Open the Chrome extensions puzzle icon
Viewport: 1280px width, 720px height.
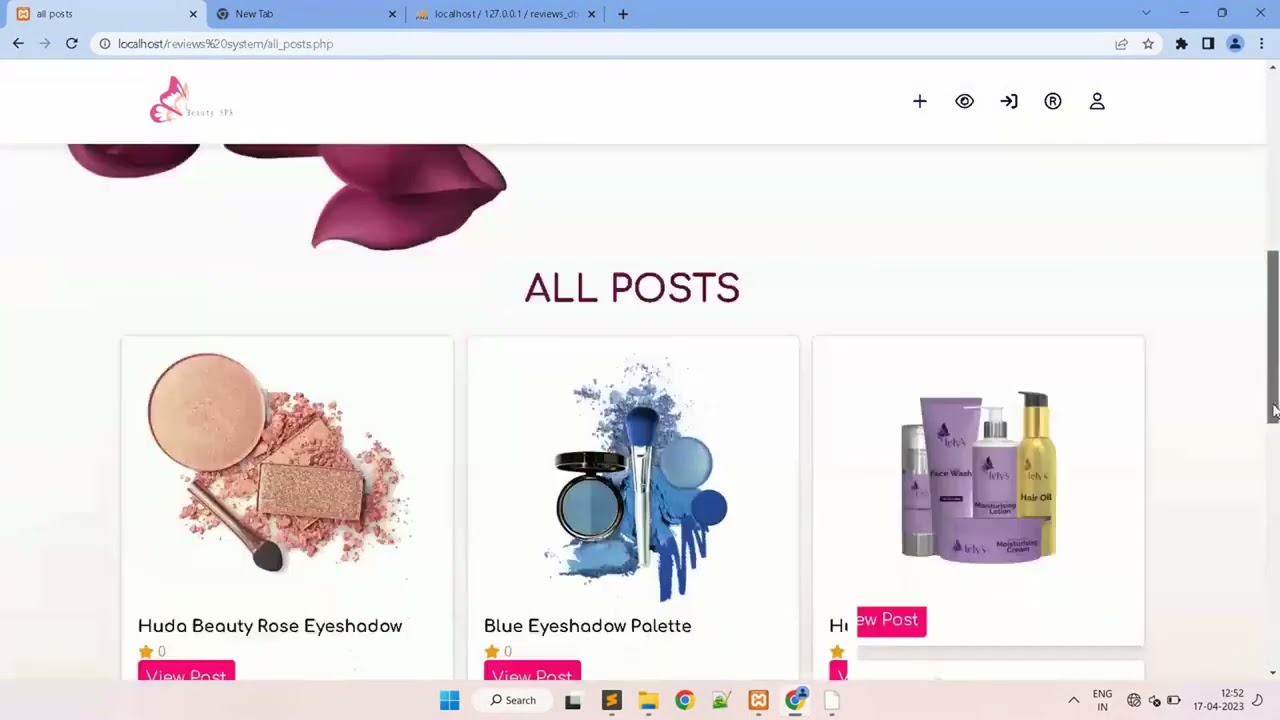[1182, 44]
